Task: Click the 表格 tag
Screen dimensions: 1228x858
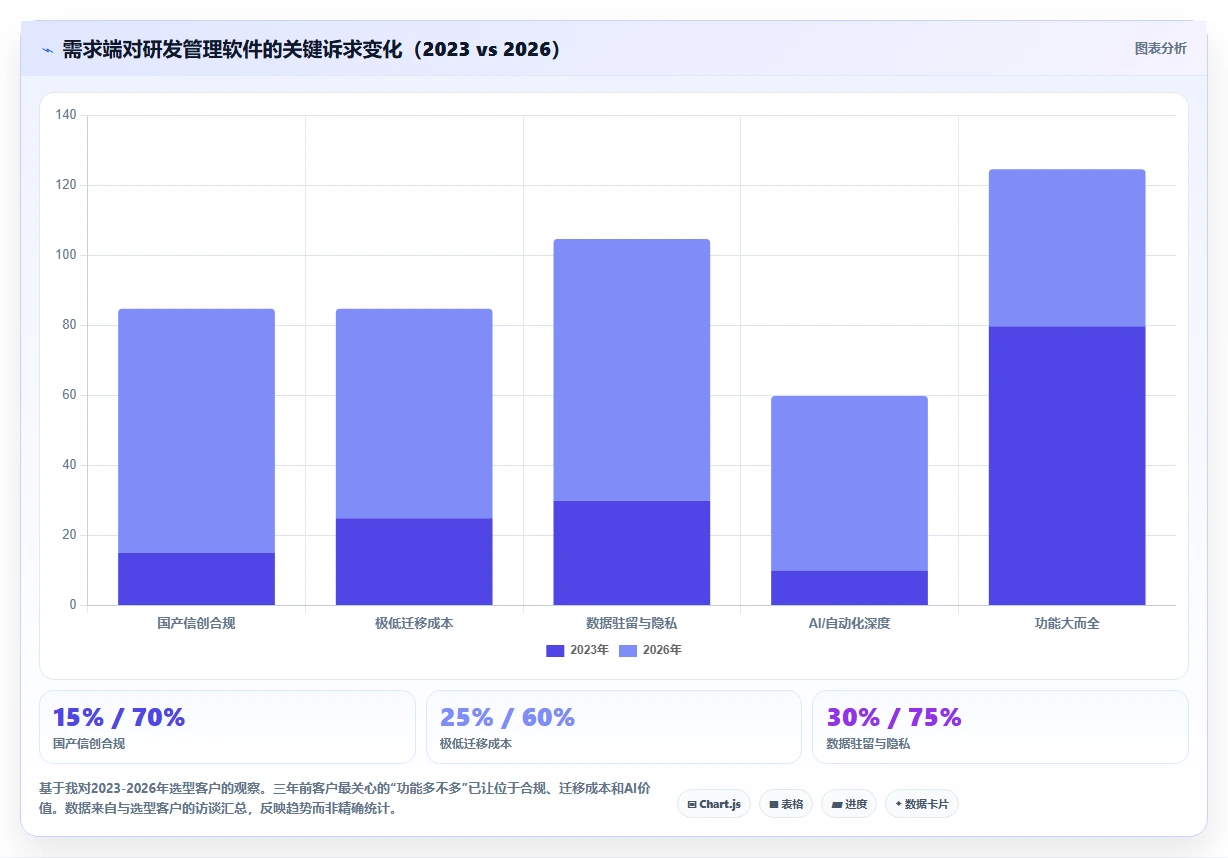Action: (786, 804)
